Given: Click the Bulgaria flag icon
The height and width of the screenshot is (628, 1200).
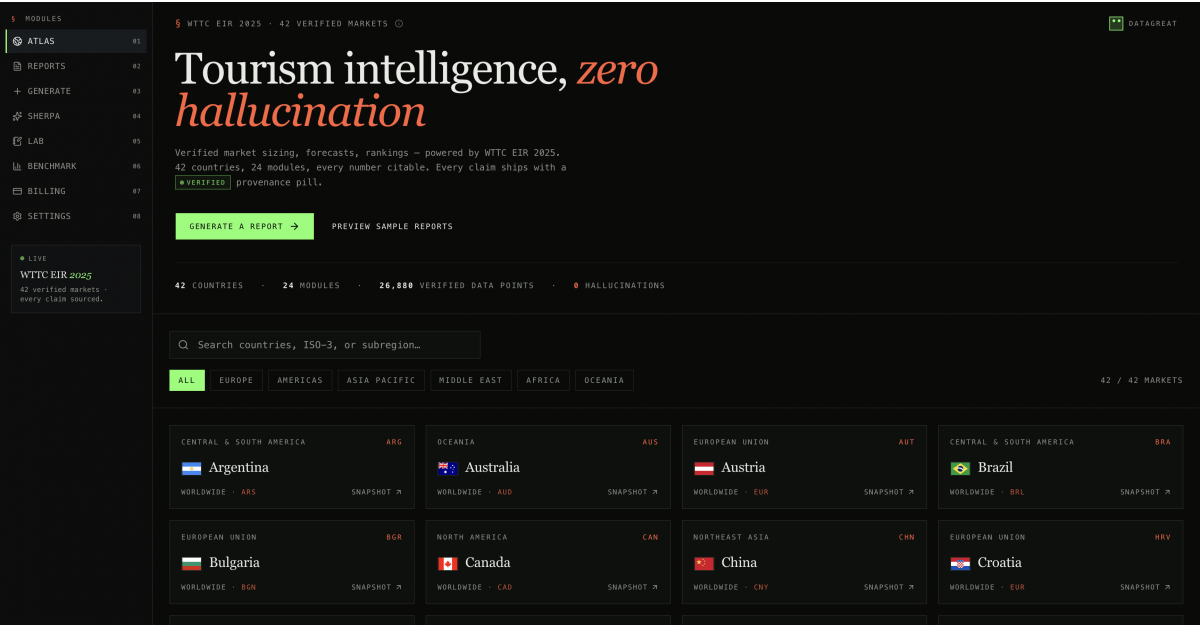Looking at the screenshot, I should pyautogui.click(x=191, y=563).
